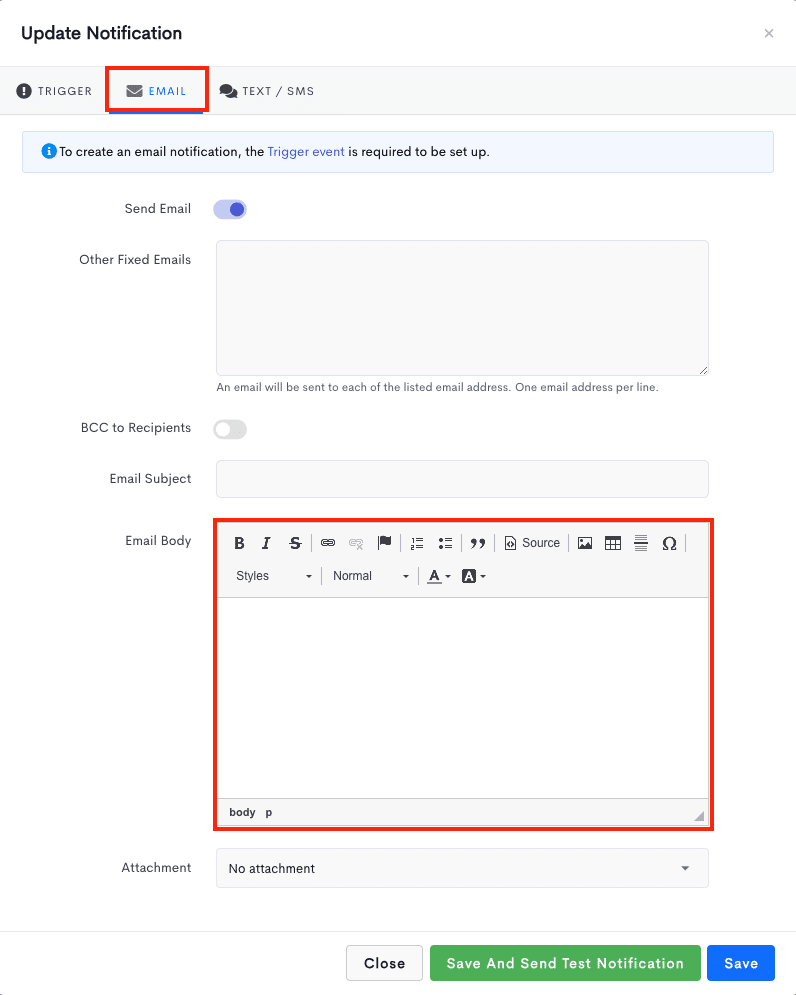Insert an image into the email body
This screenshot has height=995, width=796.
click(585, 543)
